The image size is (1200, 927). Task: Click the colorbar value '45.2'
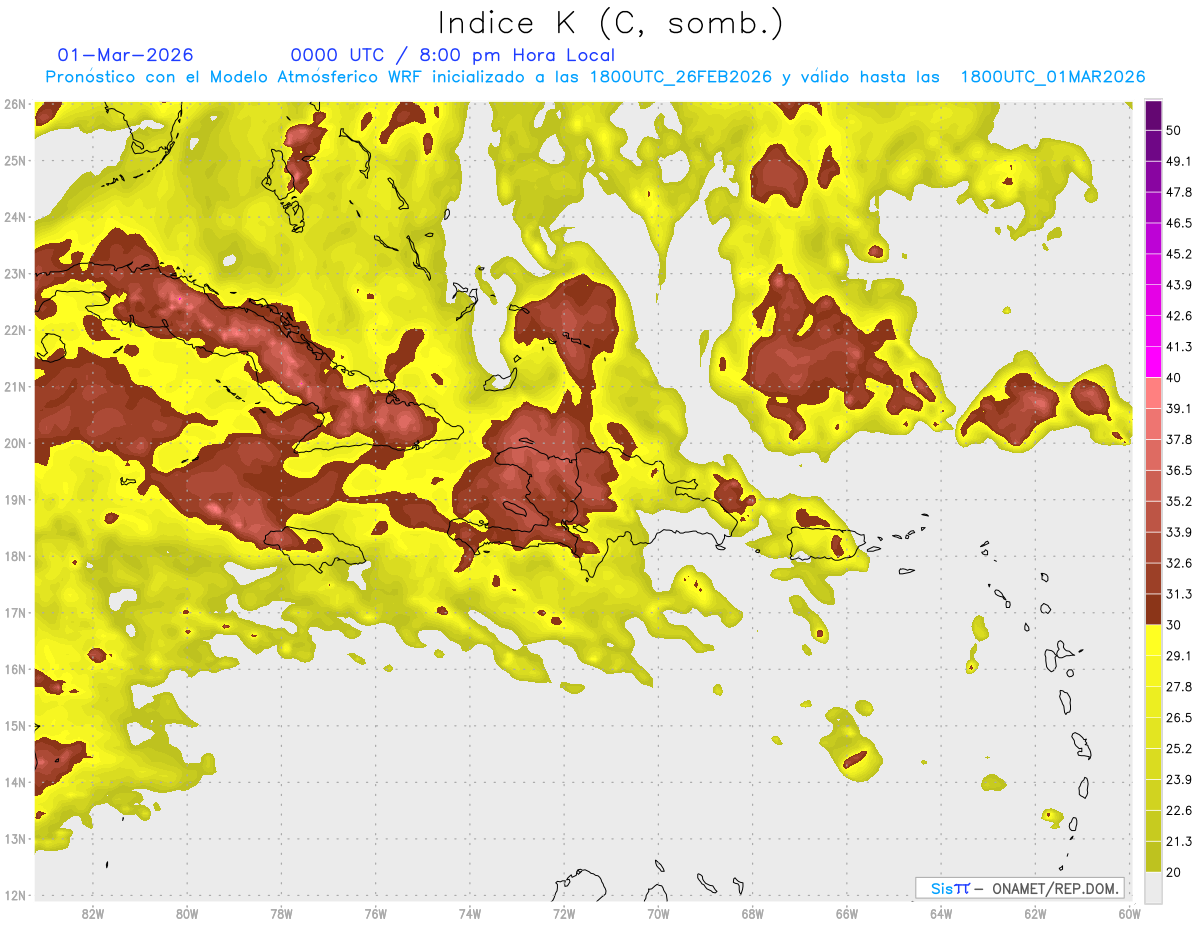coord(1179,254)
